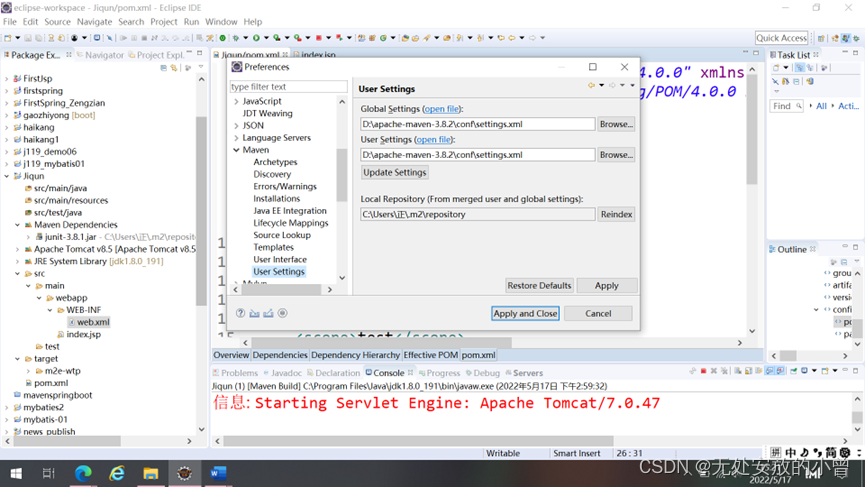Viewport: 865px width, 487px height.
Task: Select web.xml in Package Explorer
Action: pyautogui.click(x=89, y=322)
